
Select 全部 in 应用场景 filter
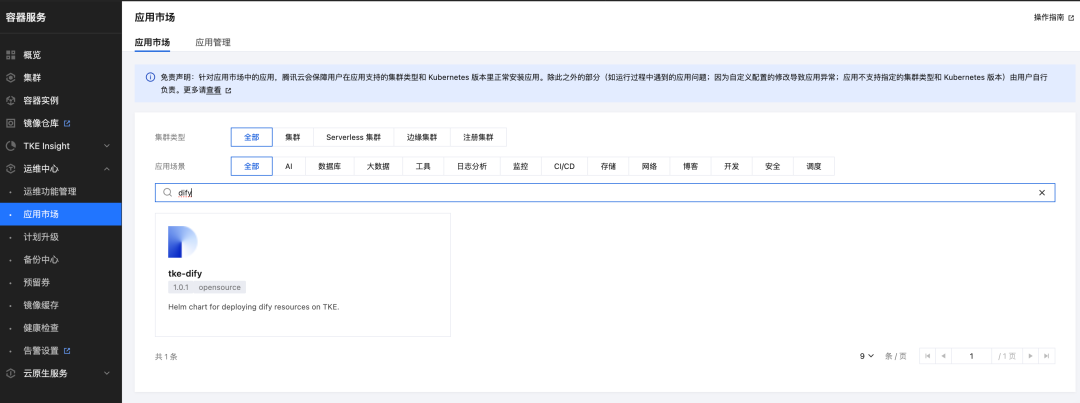pos(251,166)
